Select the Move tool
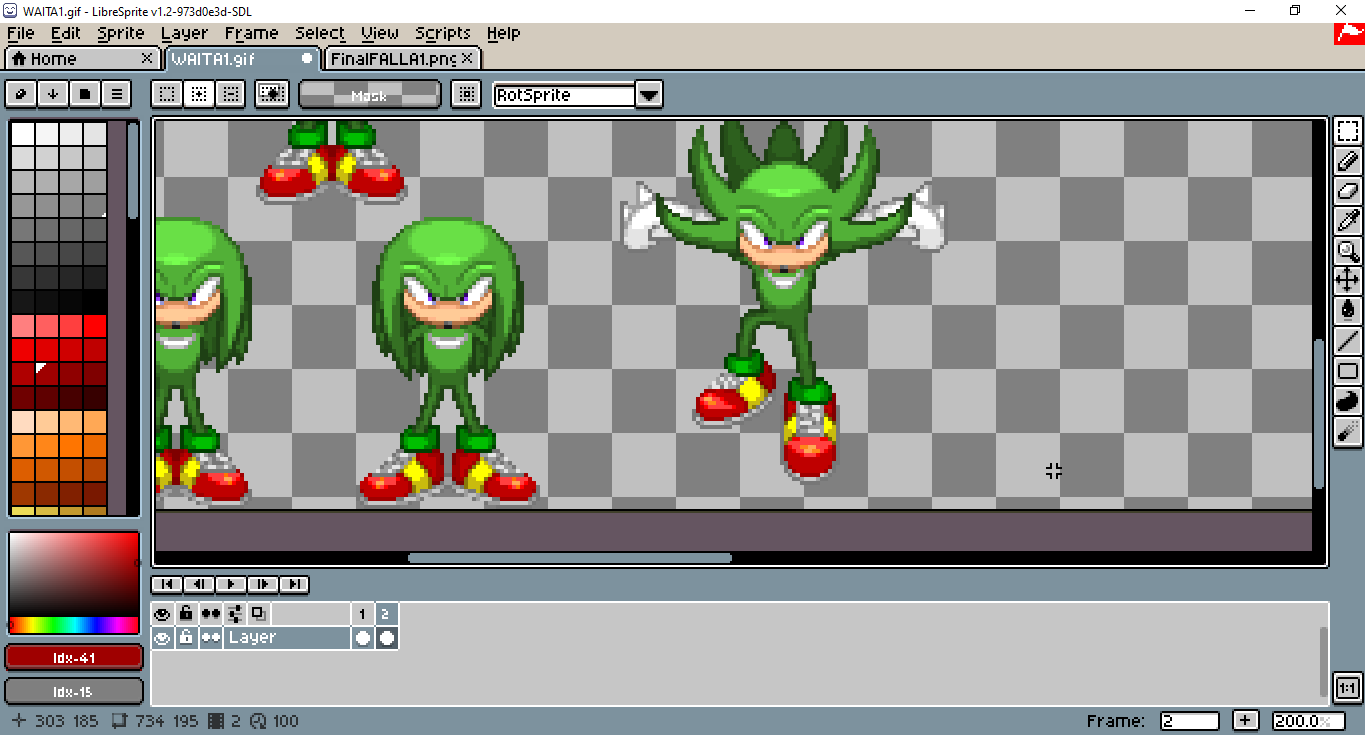1365x735 pixels. 1348,280
